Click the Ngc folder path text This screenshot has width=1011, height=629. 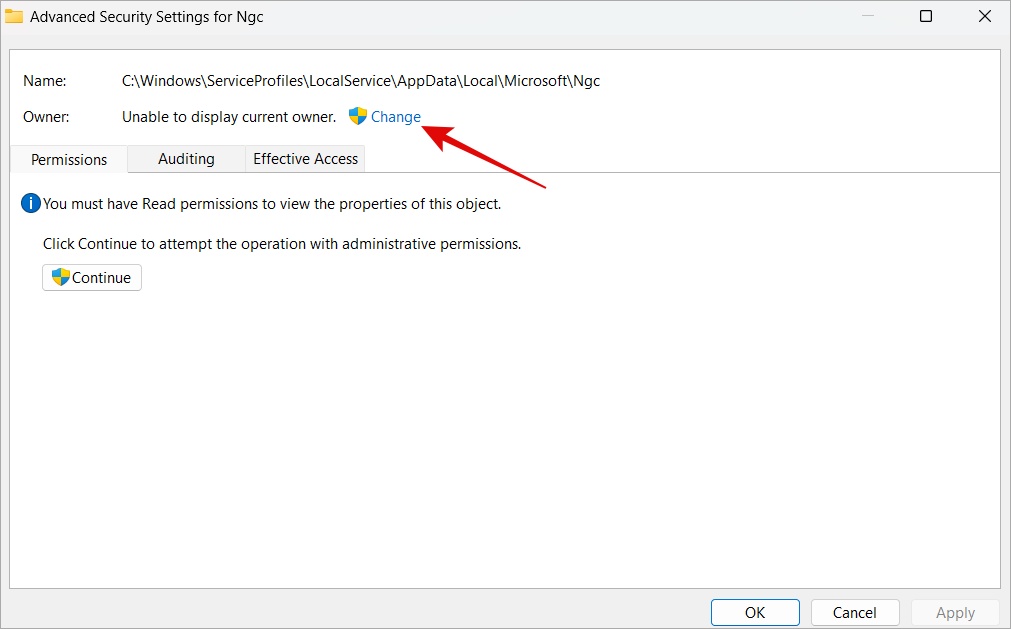[x=361, y=81]
